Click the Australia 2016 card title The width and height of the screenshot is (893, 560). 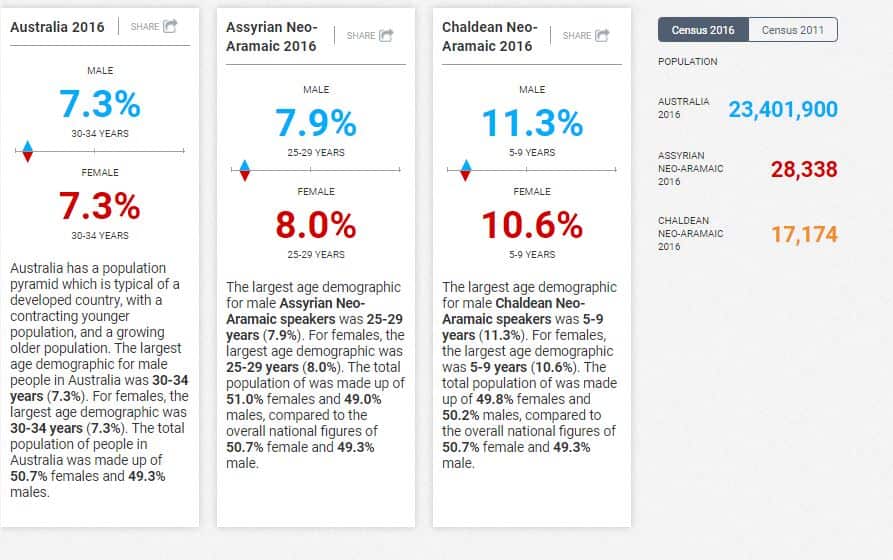(57, 27)
